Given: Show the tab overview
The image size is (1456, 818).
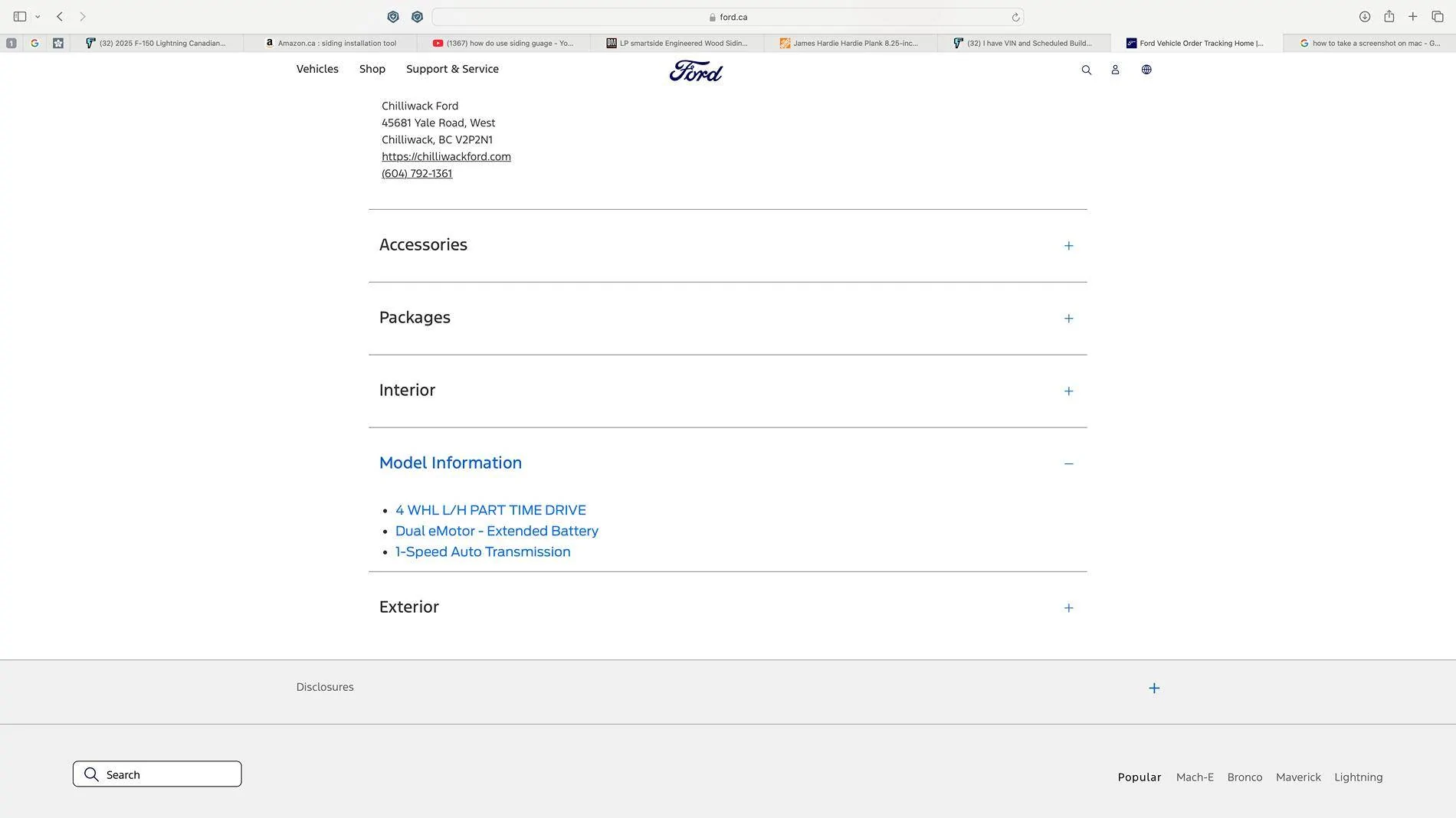Looking at the screenshot, I should coord(1438,16).
